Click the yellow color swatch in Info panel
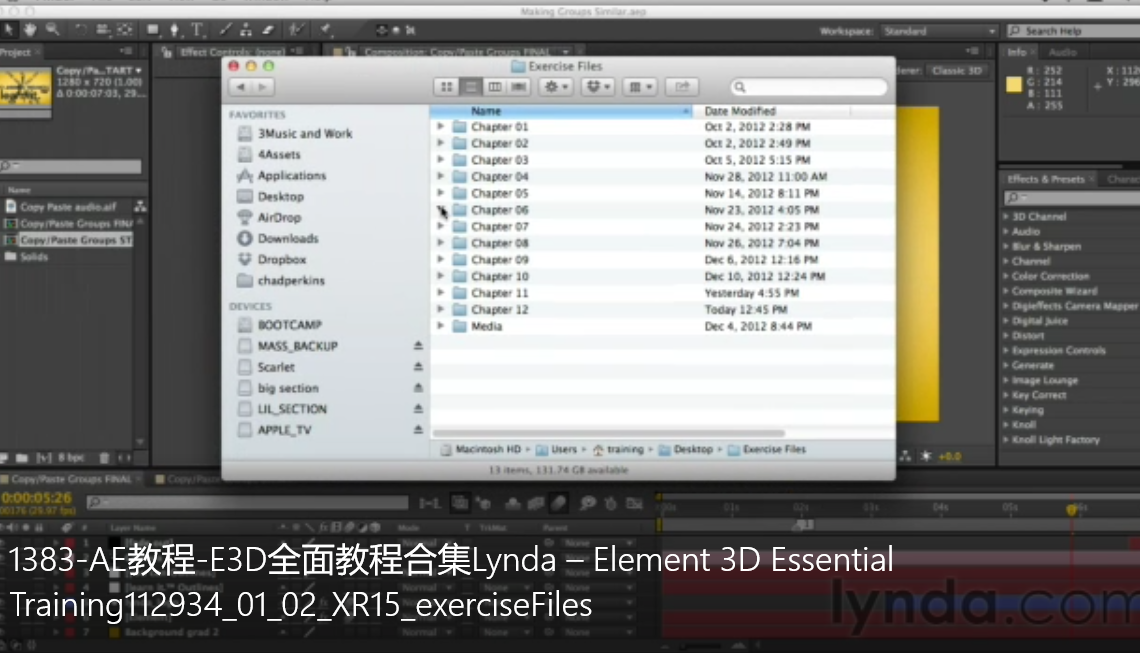The height and width of the screenshot is (653, 1140). 1013,85
